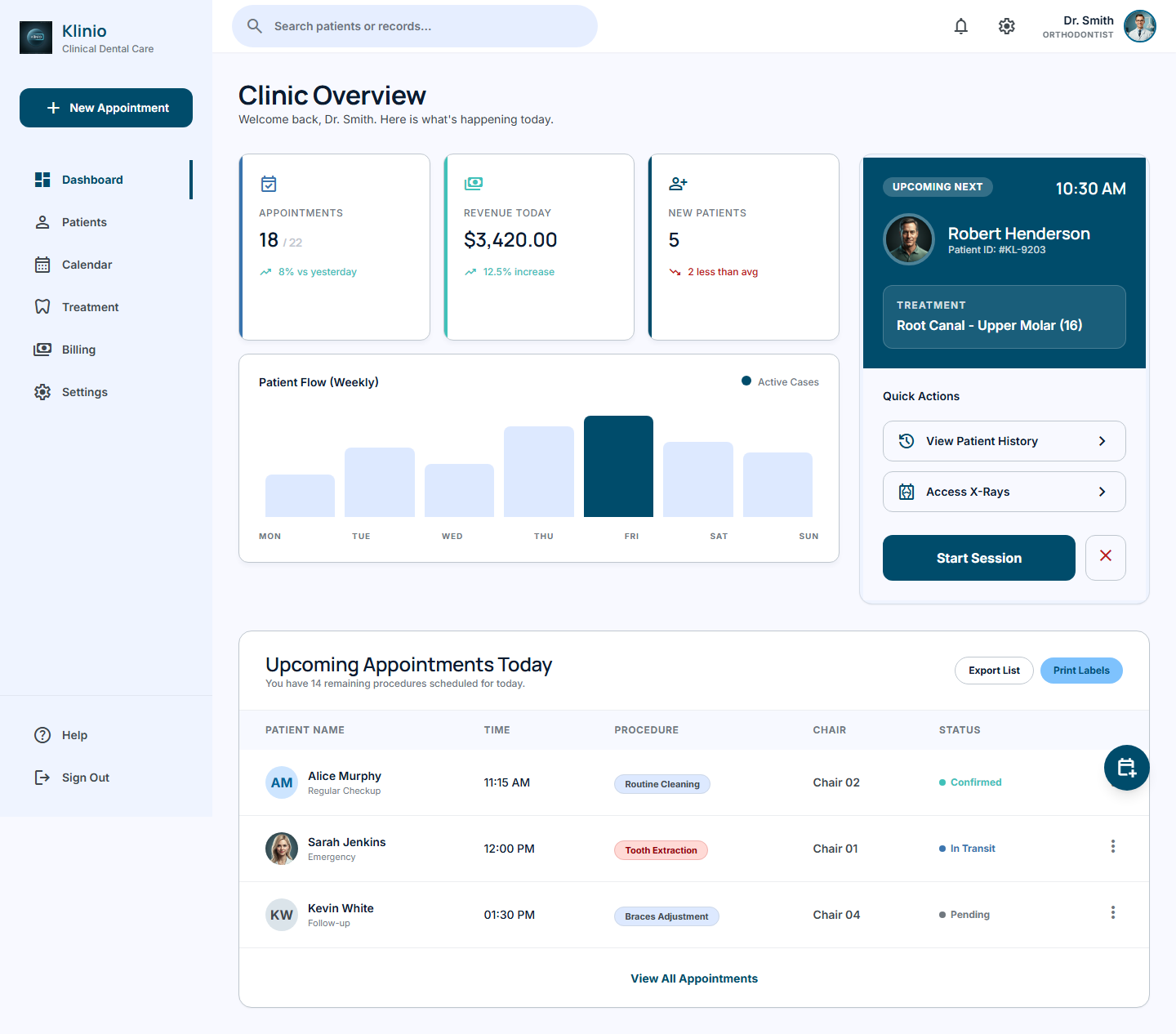Select the SUN bar in Patient Flow chart
1176x1034 pixels.
pyautogui.click(x=777, y=484)
